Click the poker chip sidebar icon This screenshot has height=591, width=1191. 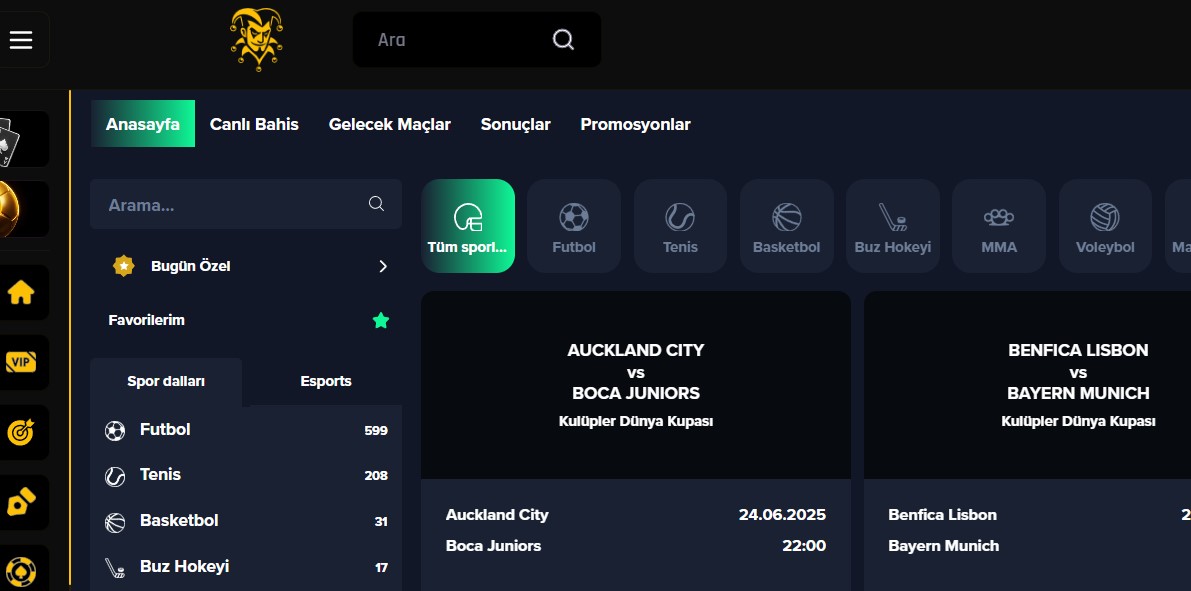coord(22,570)
